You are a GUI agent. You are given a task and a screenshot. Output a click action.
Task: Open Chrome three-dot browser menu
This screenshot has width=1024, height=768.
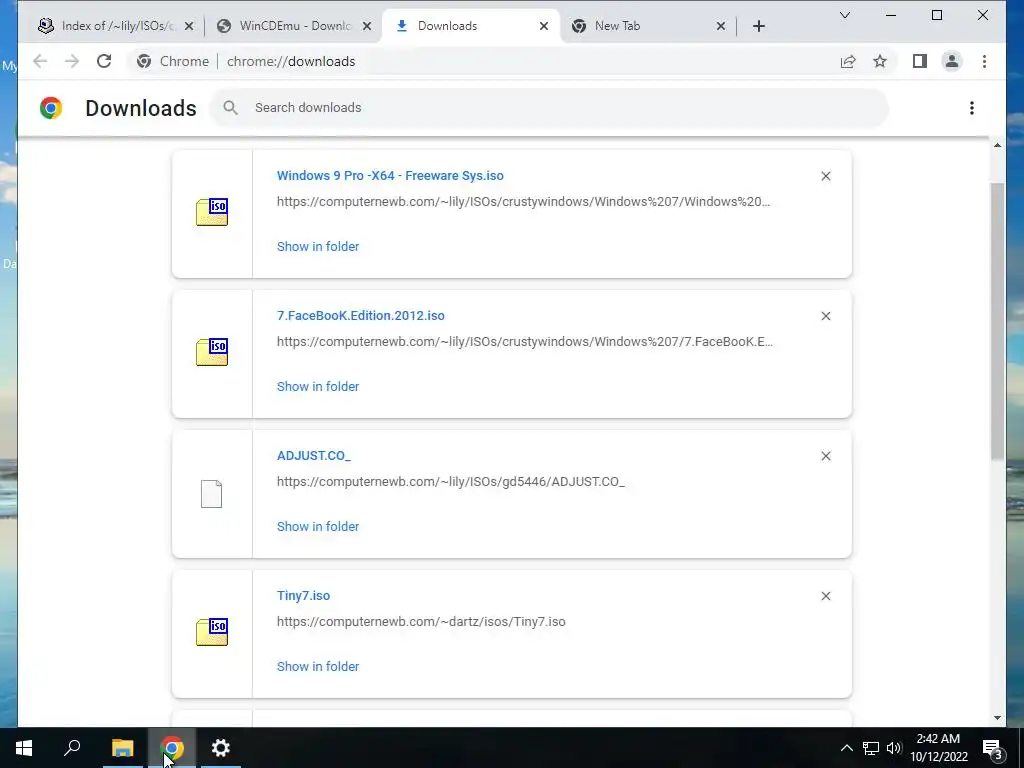pyautogui.click(x=984, y=61)
